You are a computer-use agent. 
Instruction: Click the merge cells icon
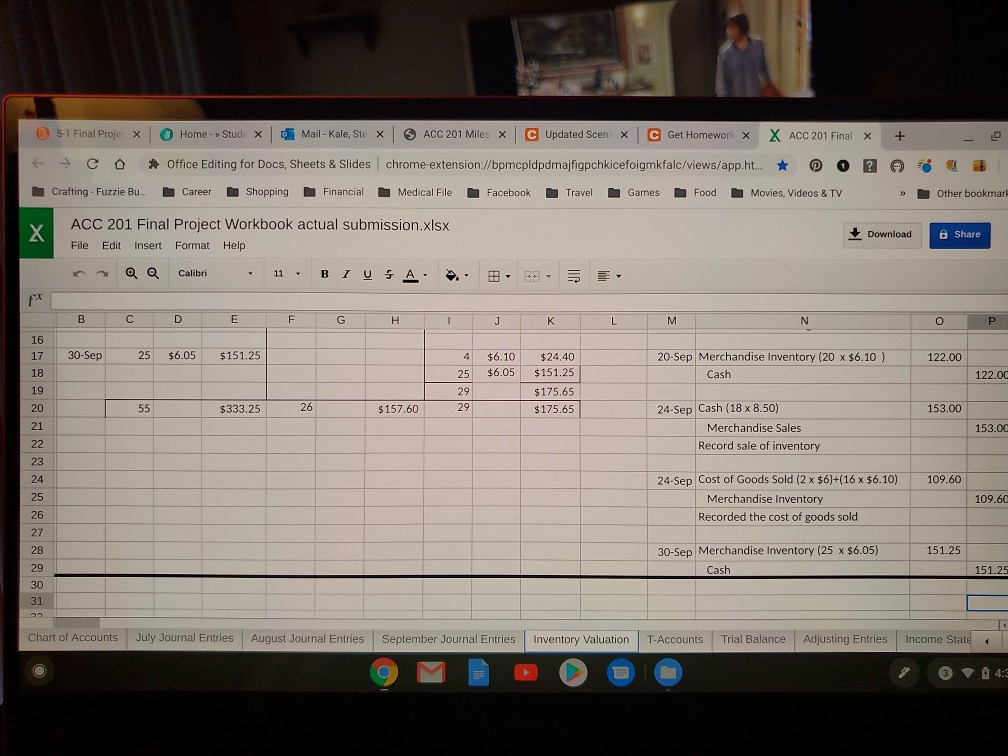click(532, 276)
